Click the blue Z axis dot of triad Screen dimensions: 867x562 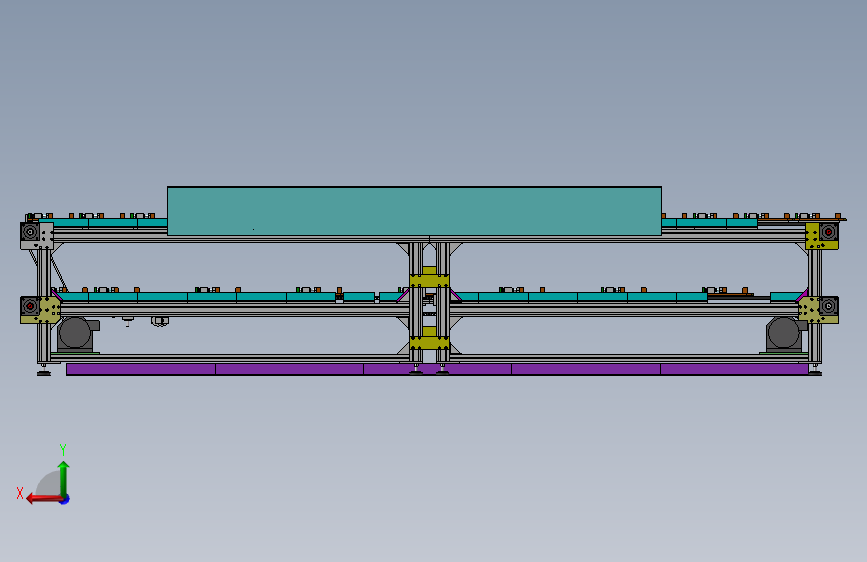[65, 499]
